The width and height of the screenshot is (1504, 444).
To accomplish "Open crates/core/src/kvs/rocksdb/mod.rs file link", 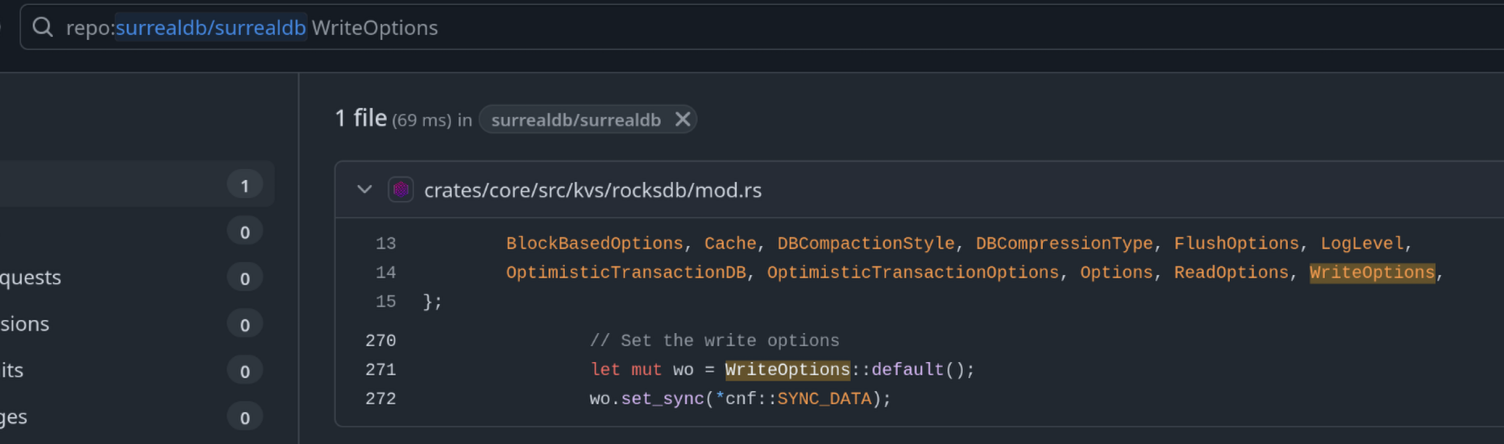I will coord(593,190).
